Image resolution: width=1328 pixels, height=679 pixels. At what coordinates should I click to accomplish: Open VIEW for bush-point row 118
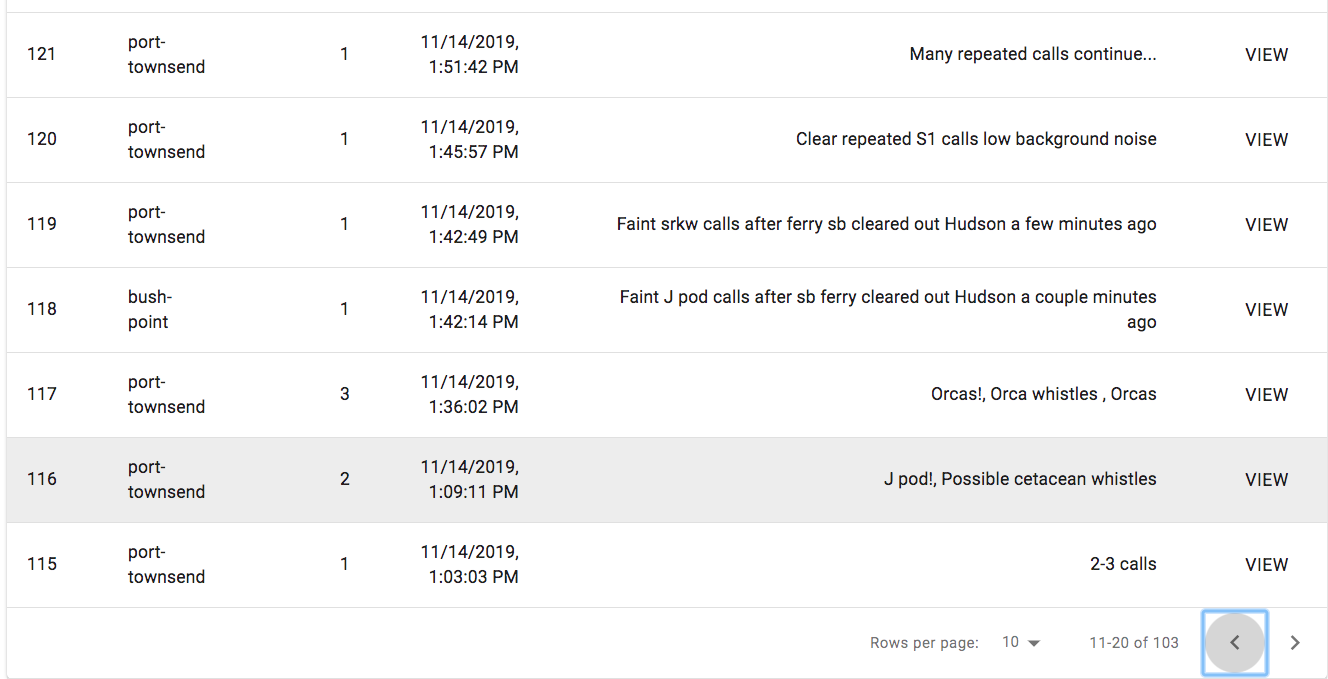tap(1266, 310)
